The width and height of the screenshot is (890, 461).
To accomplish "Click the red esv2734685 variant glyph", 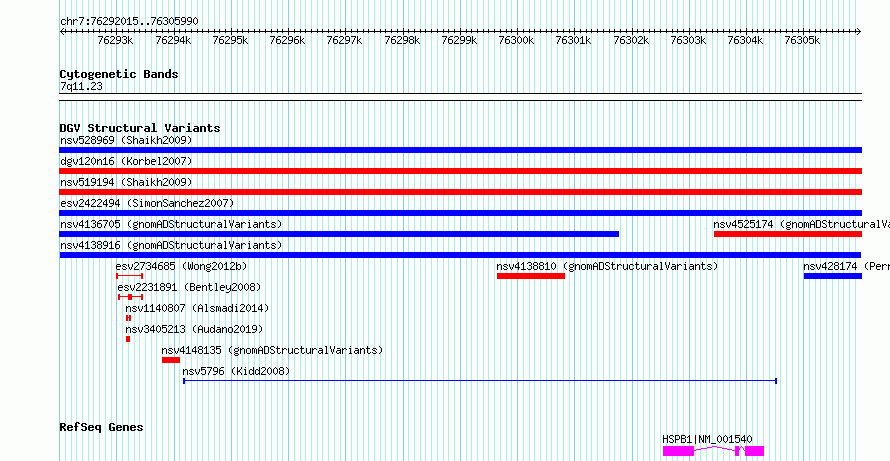I will 129,276.
